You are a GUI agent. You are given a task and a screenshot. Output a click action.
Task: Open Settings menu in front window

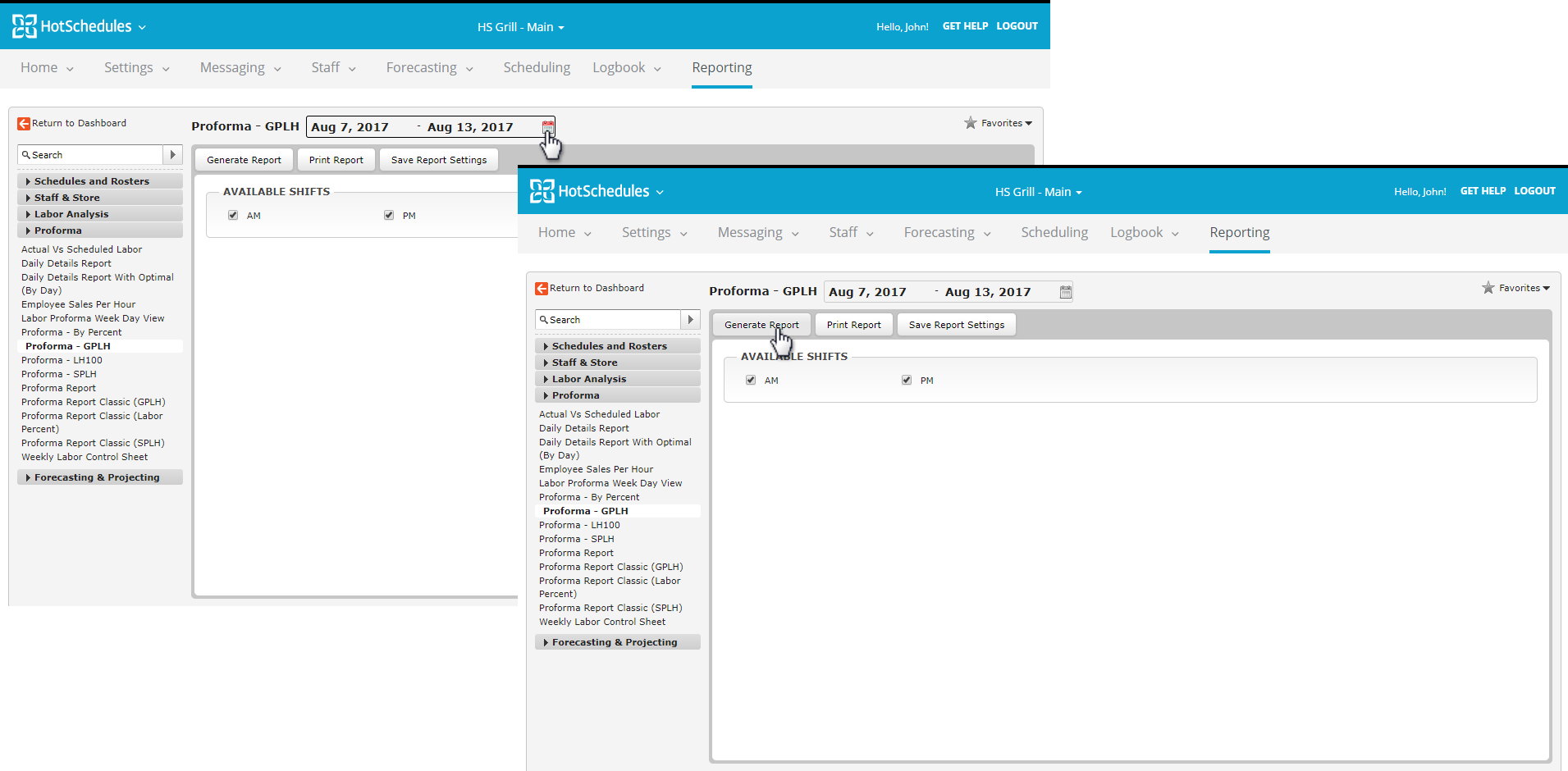655,233
